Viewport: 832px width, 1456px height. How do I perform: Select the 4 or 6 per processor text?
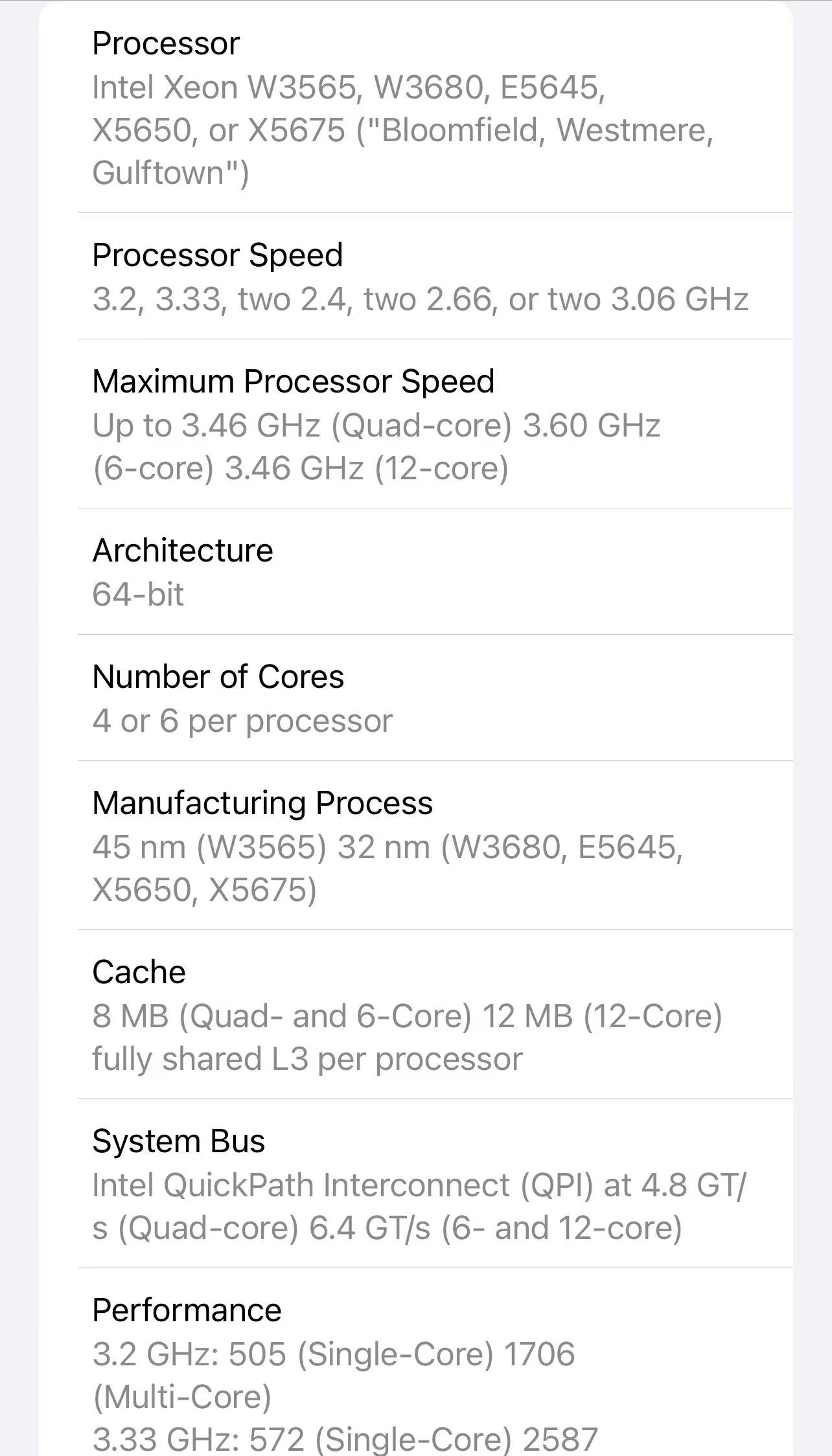coord(242,721)
